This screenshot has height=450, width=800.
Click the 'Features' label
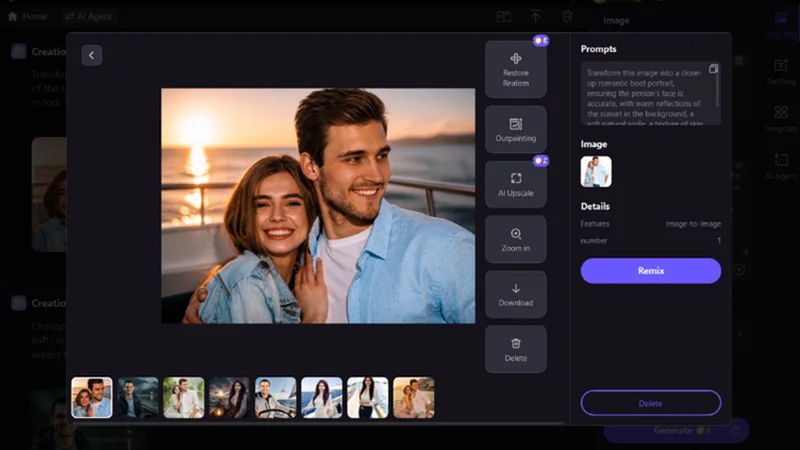point(594,224)
